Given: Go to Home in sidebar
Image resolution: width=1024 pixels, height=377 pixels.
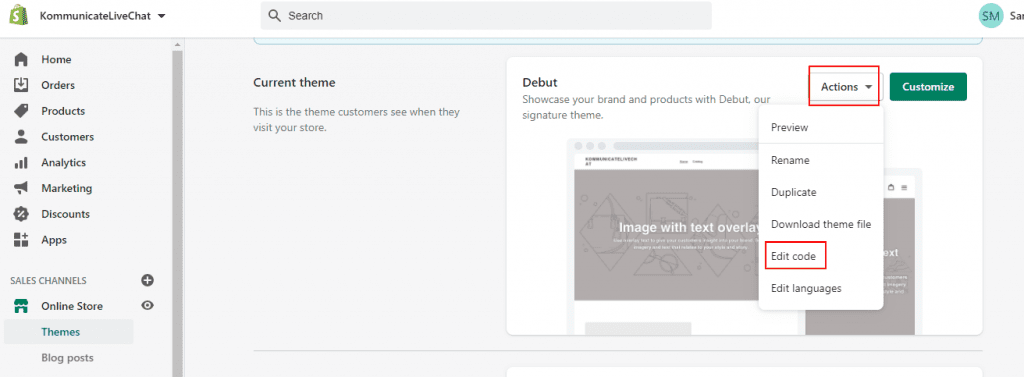Looking at the screenshot, I should pos(56,59).
